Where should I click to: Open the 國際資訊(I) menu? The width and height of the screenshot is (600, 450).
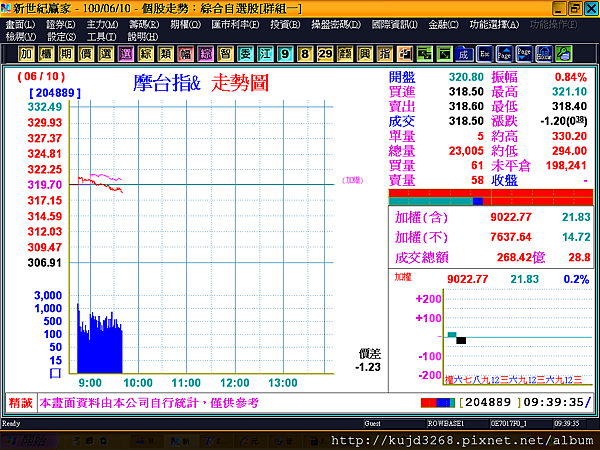tap(395, 24)
